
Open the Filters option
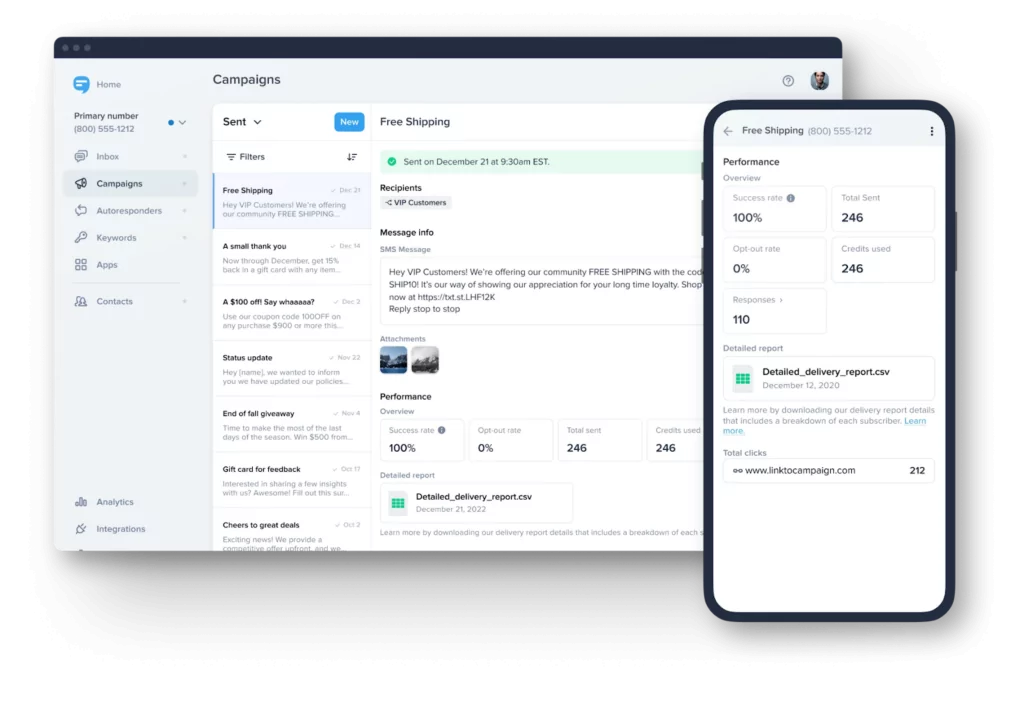pos(245,157)
